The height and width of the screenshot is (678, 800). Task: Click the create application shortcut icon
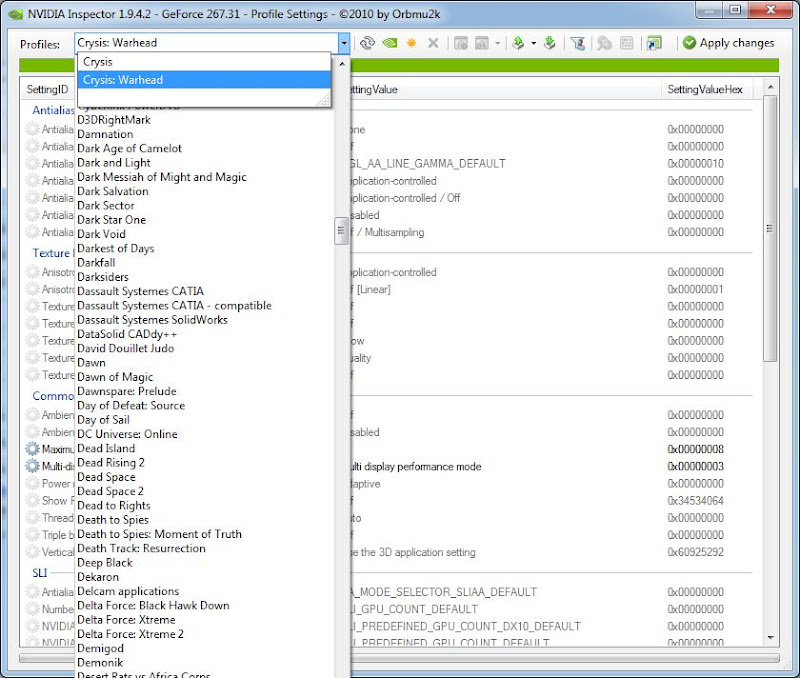(x=654, y=43)
